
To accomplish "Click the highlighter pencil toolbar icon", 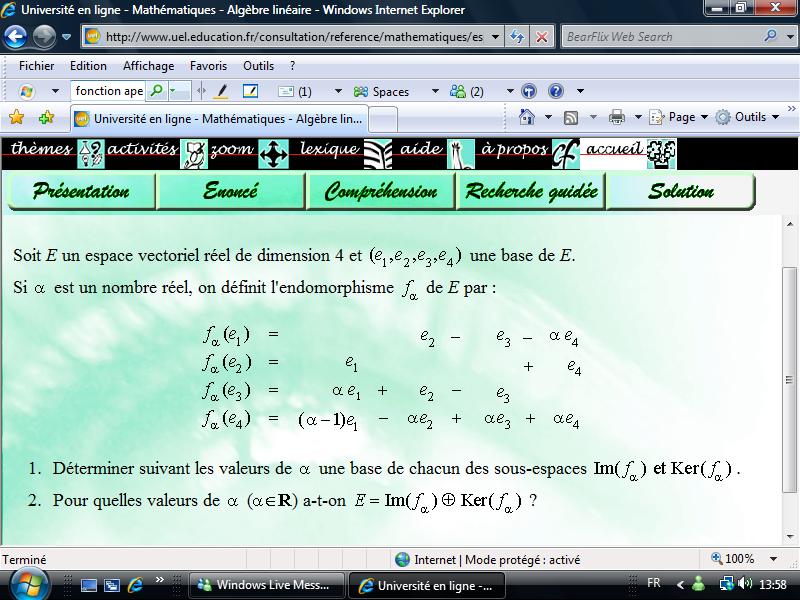I will 221,91.
